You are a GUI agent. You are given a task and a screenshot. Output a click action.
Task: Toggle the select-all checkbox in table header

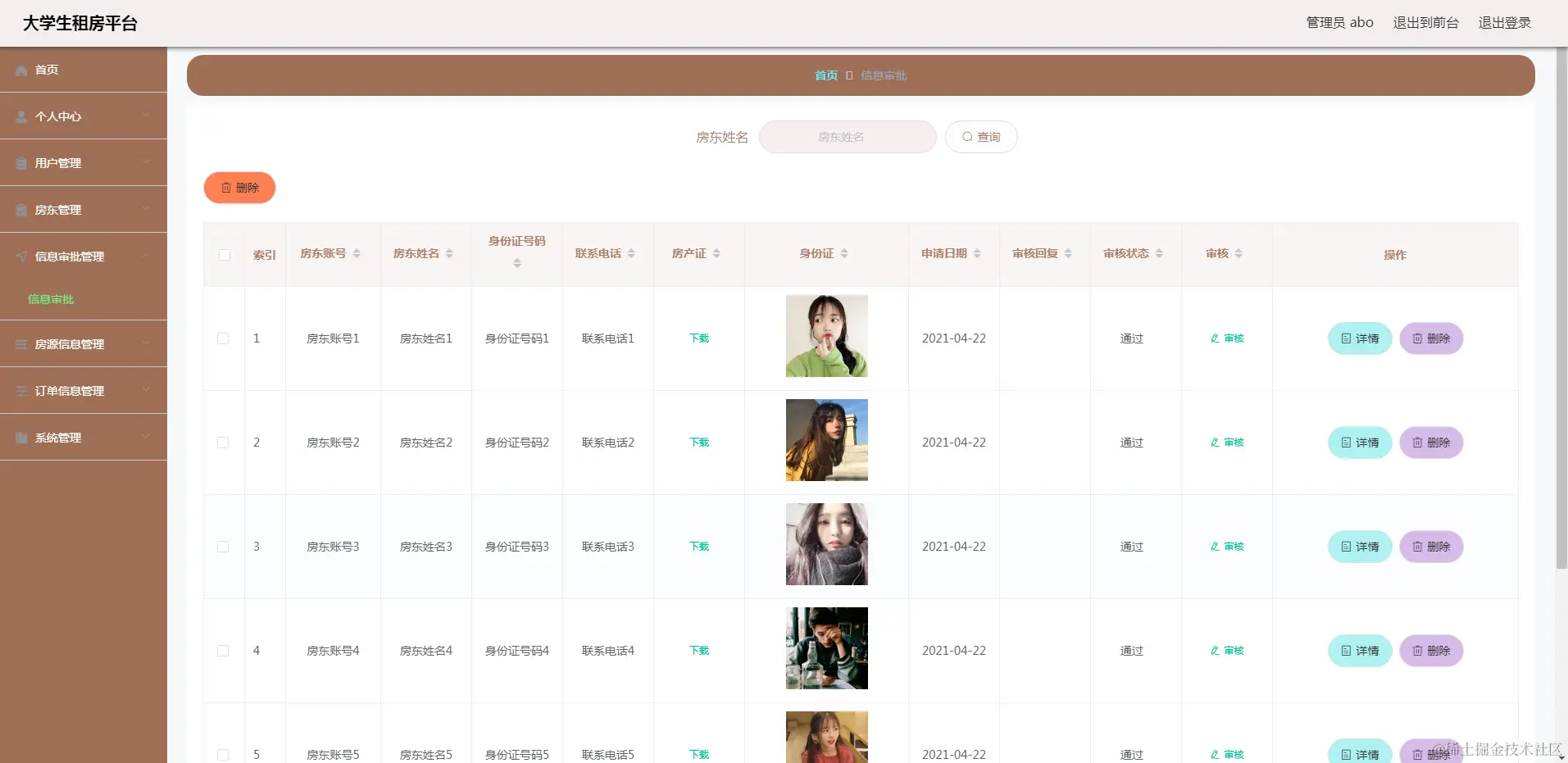pyautogui.click(x=225, y=255)
